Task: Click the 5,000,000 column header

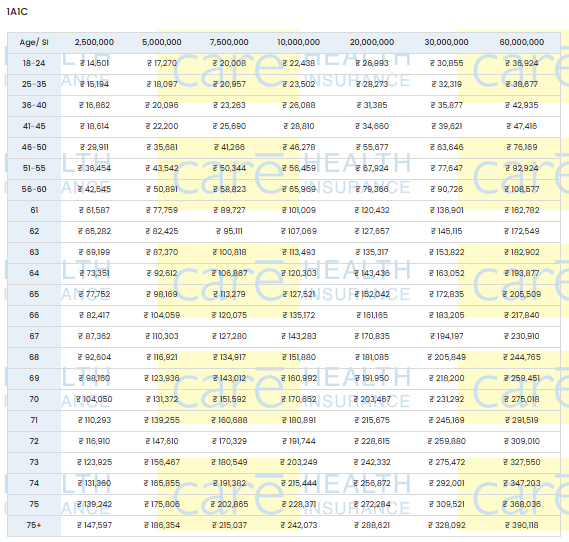Action: tap(162, 42)
